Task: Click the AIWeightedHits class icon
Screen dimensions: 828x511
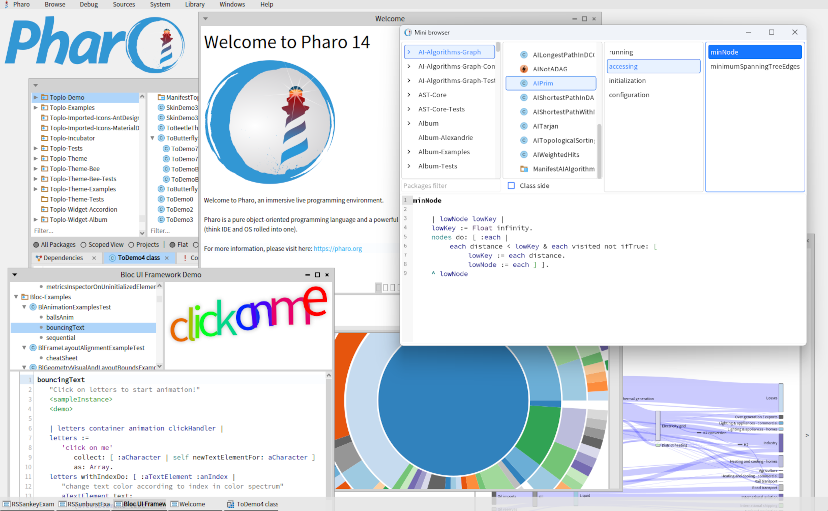Action: (x=524, y=155)
